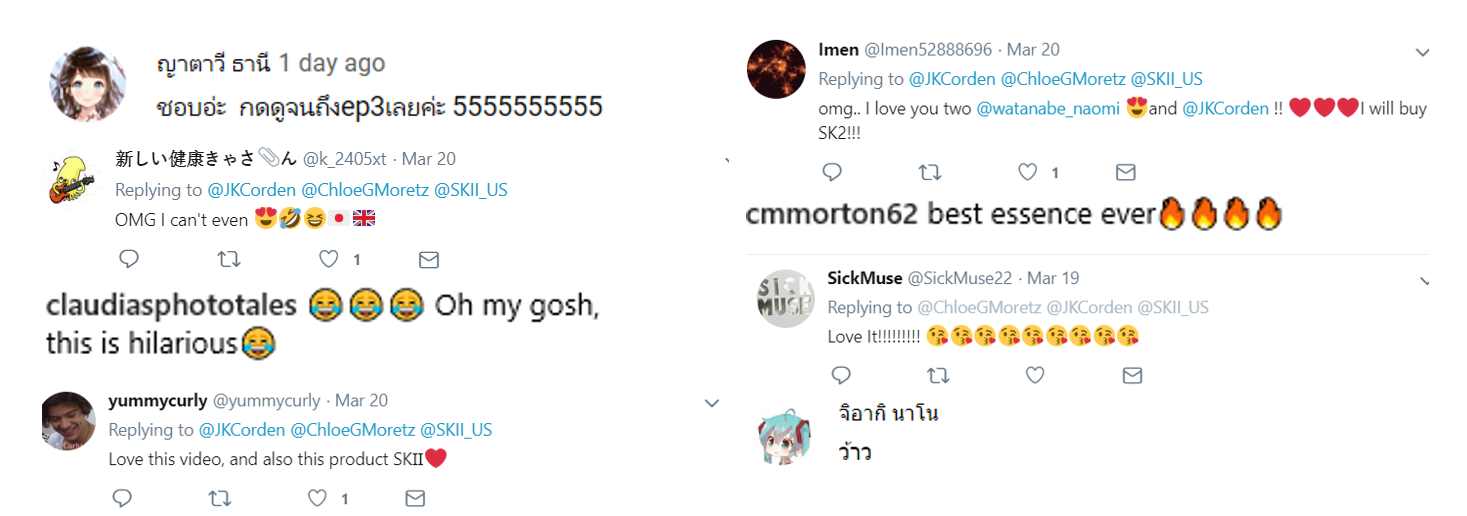Share k_2405xt's tweet by message icon
Image resolution: width=1467 pixels, height=516 pixels.
click(x=429, y=260)
